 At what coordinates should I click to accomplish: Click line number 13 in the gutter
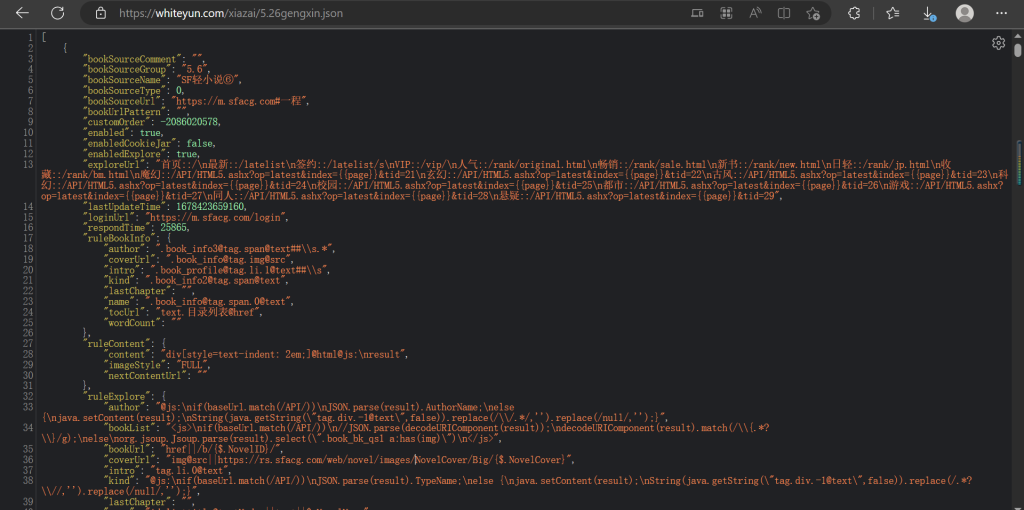click(x=30, y=164)
